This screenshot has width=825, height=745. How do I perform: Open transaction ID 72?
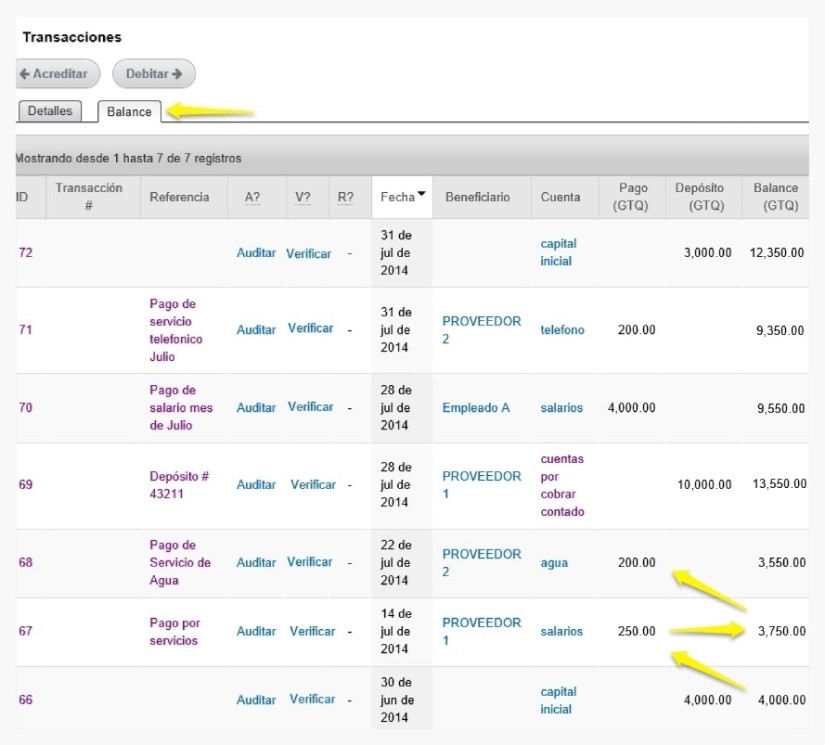pos(26,253)
